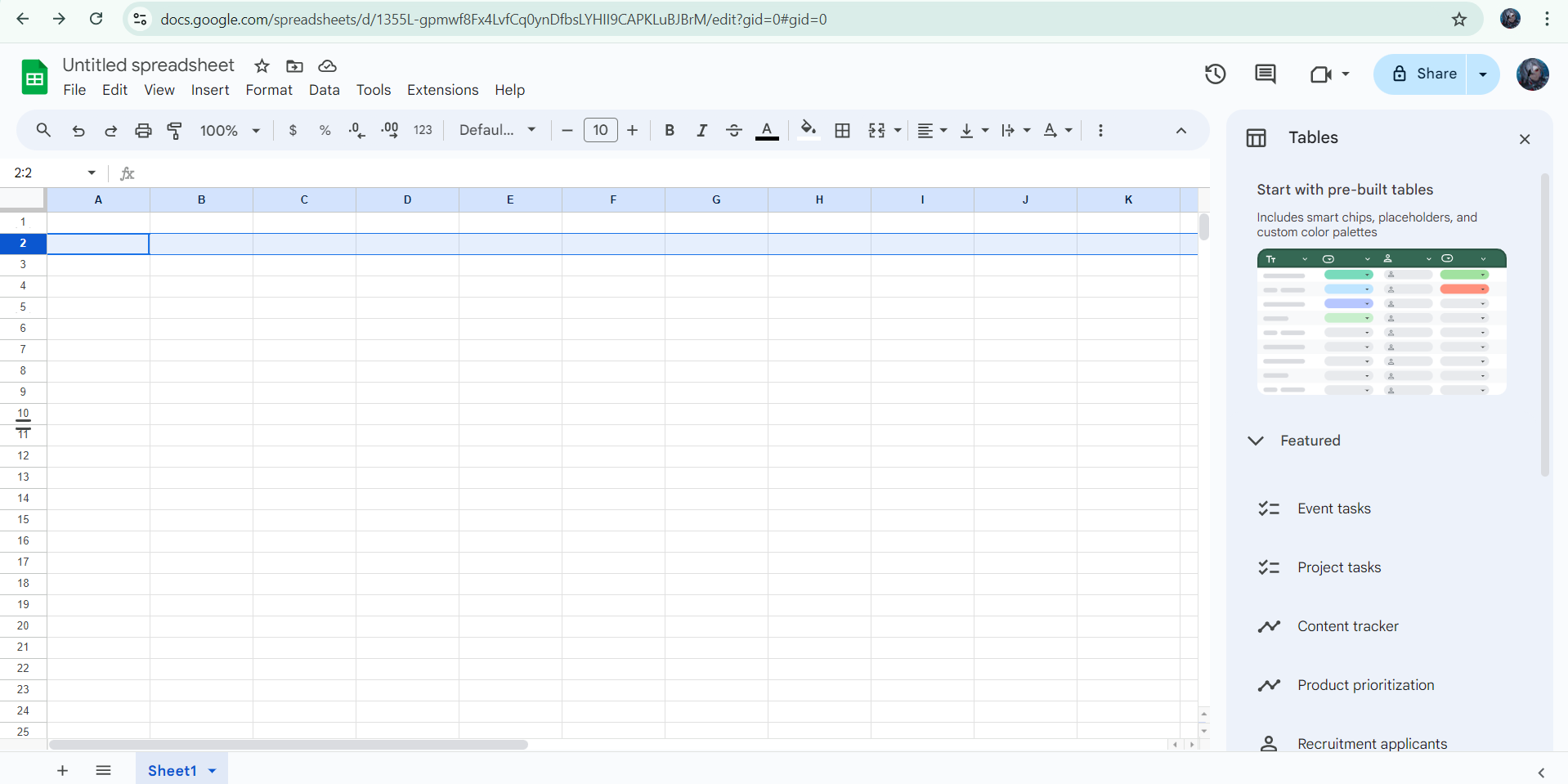Click the paint format roller icon
The width and height of the screenshot is (1568, 784).
[x=174, y=131]
